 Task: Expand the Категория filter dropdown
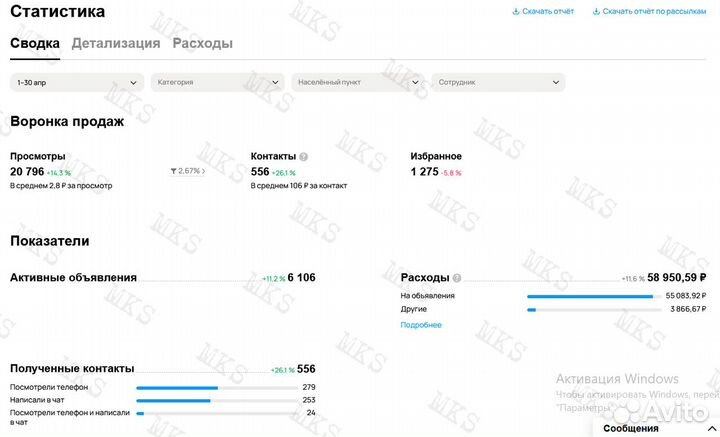click(x=218, y=82)
